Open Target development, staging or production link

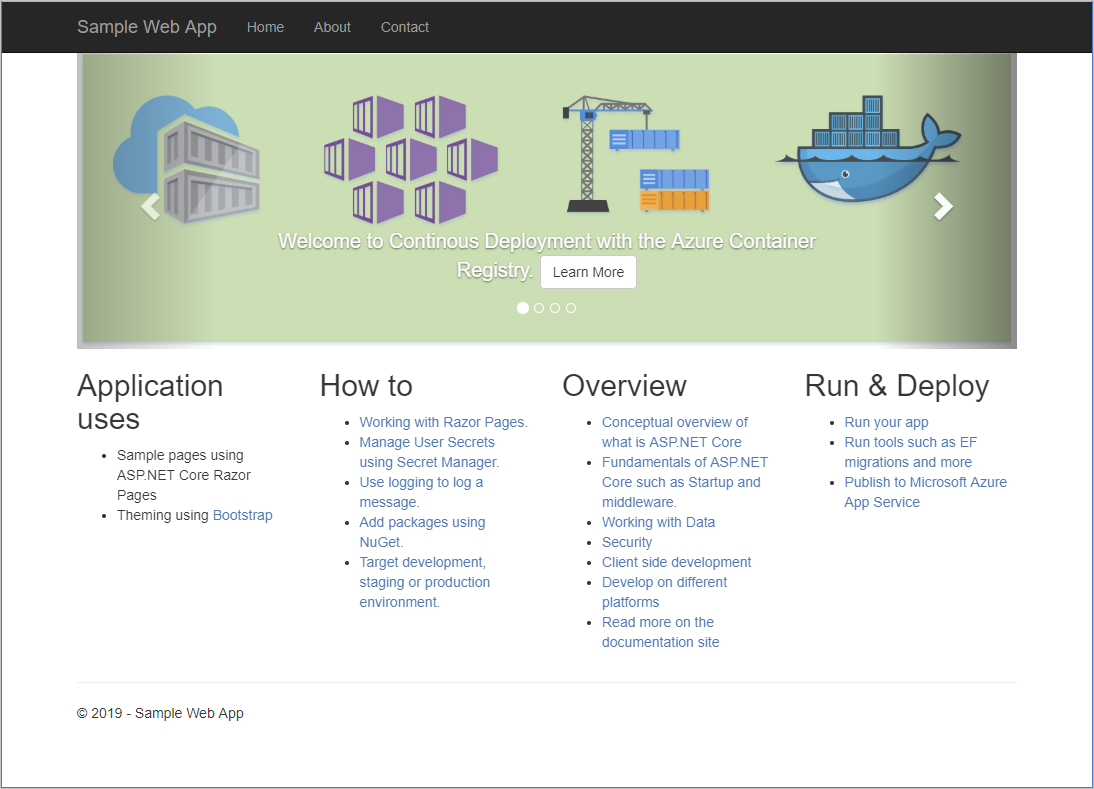point(425,582)
